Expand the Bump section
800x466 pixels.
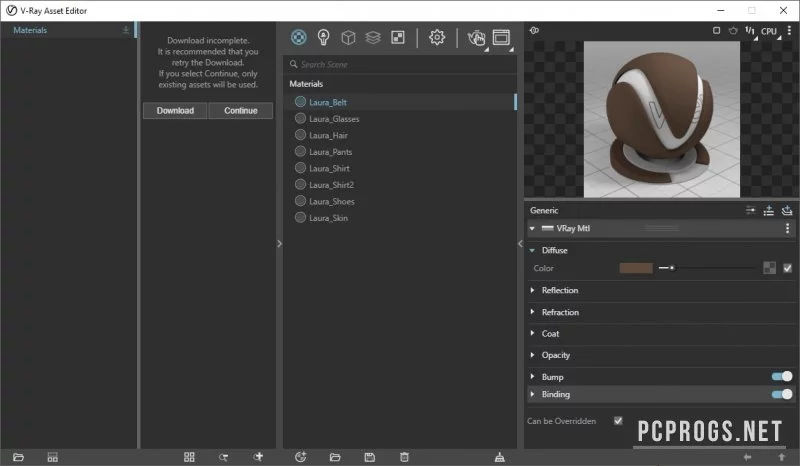coord(532,377)
